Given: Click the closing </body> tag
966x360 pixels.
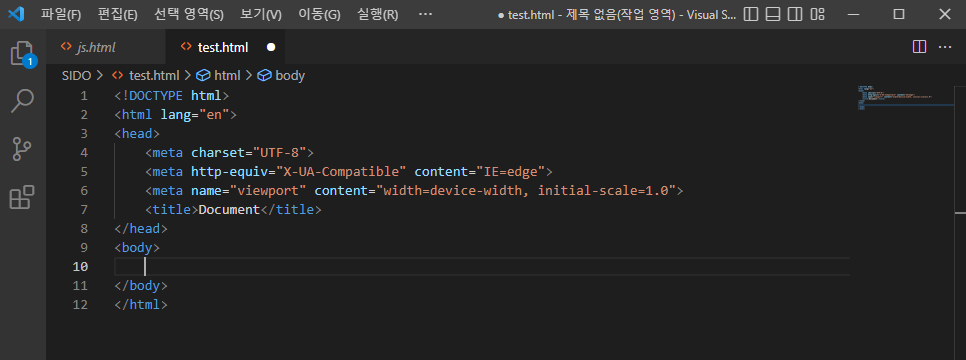Looking at the screenshot, I should (x=141, y=286).
